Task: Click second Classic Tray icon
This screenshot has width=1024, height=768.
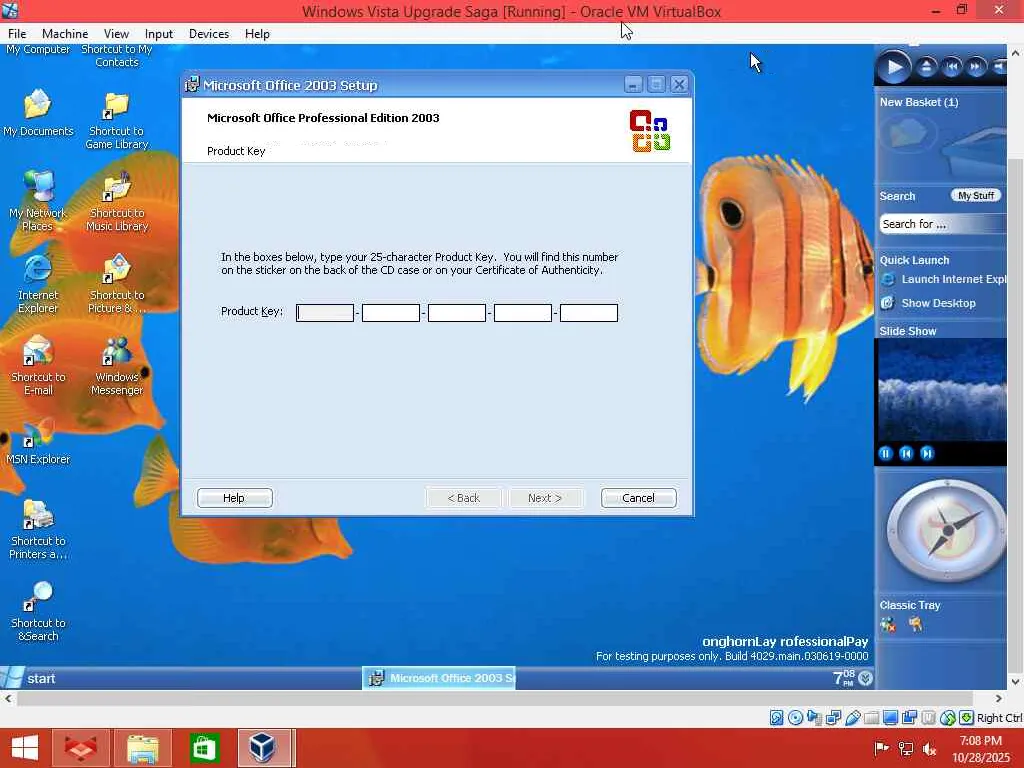Action: point(915,625)
